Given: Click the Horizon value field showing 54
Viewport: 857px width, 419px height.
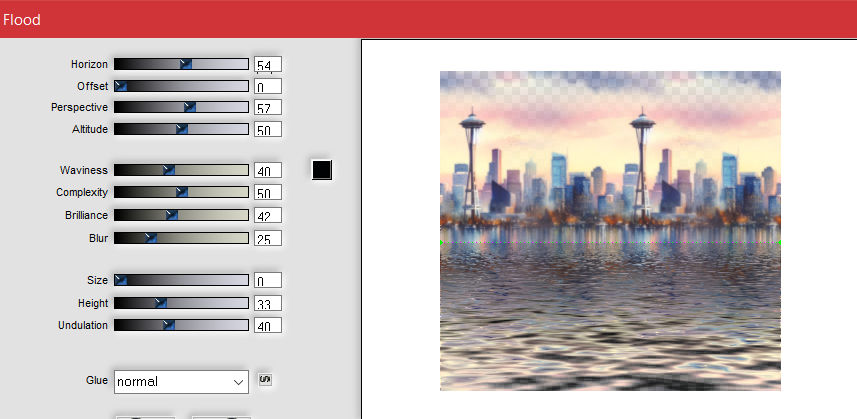Looking at the screenshot, I should 268,64.
